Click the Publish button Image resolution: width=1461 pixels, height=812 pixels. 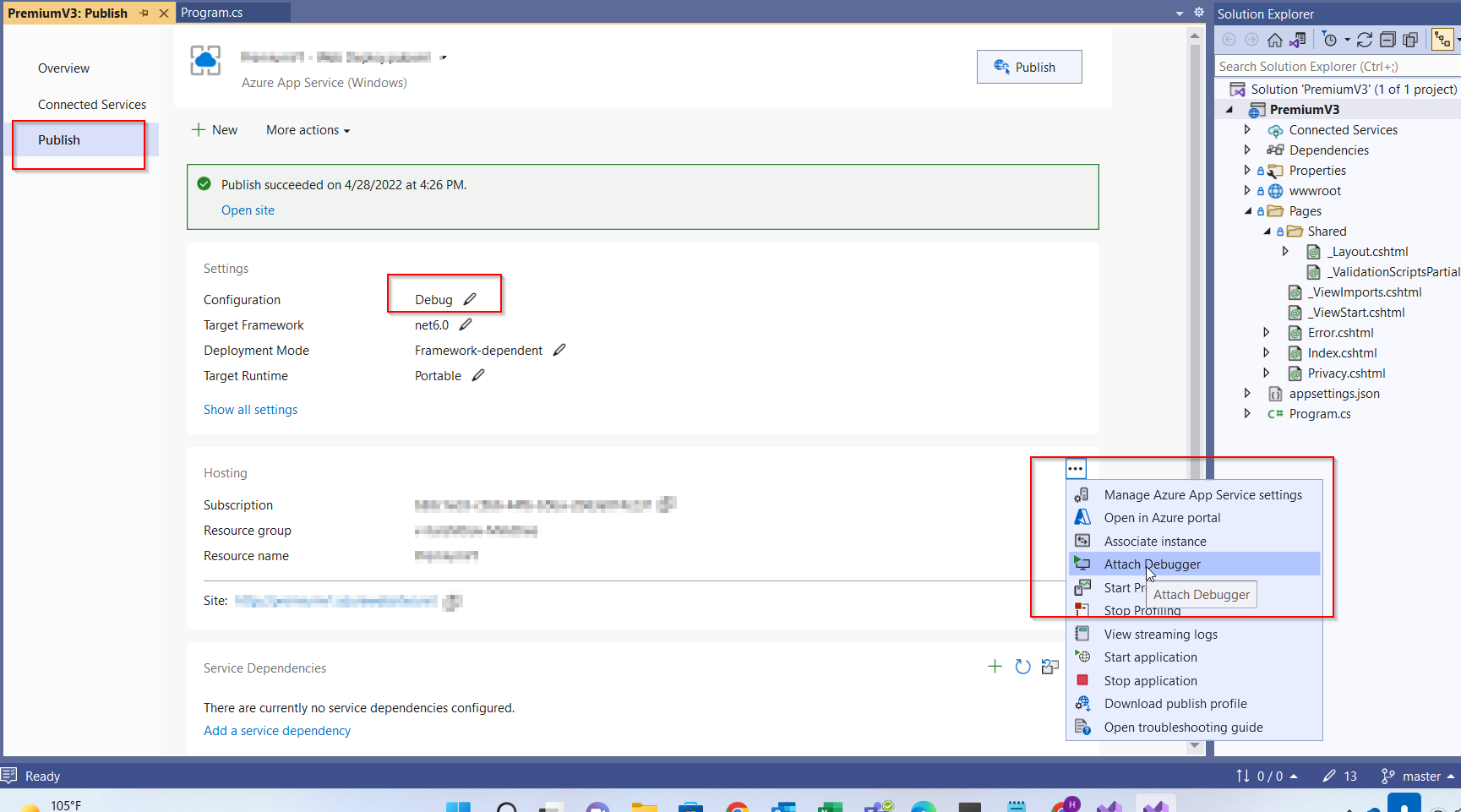[1029, 67]
